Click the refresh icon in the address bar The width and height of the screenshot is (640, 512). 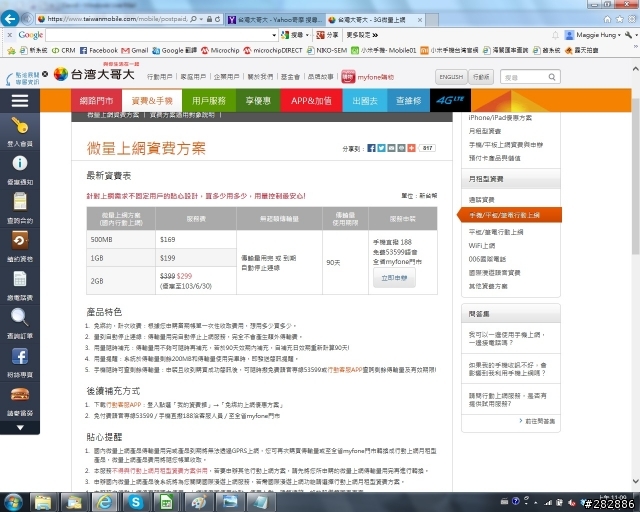pyautogui.click(x=218, y=19)
